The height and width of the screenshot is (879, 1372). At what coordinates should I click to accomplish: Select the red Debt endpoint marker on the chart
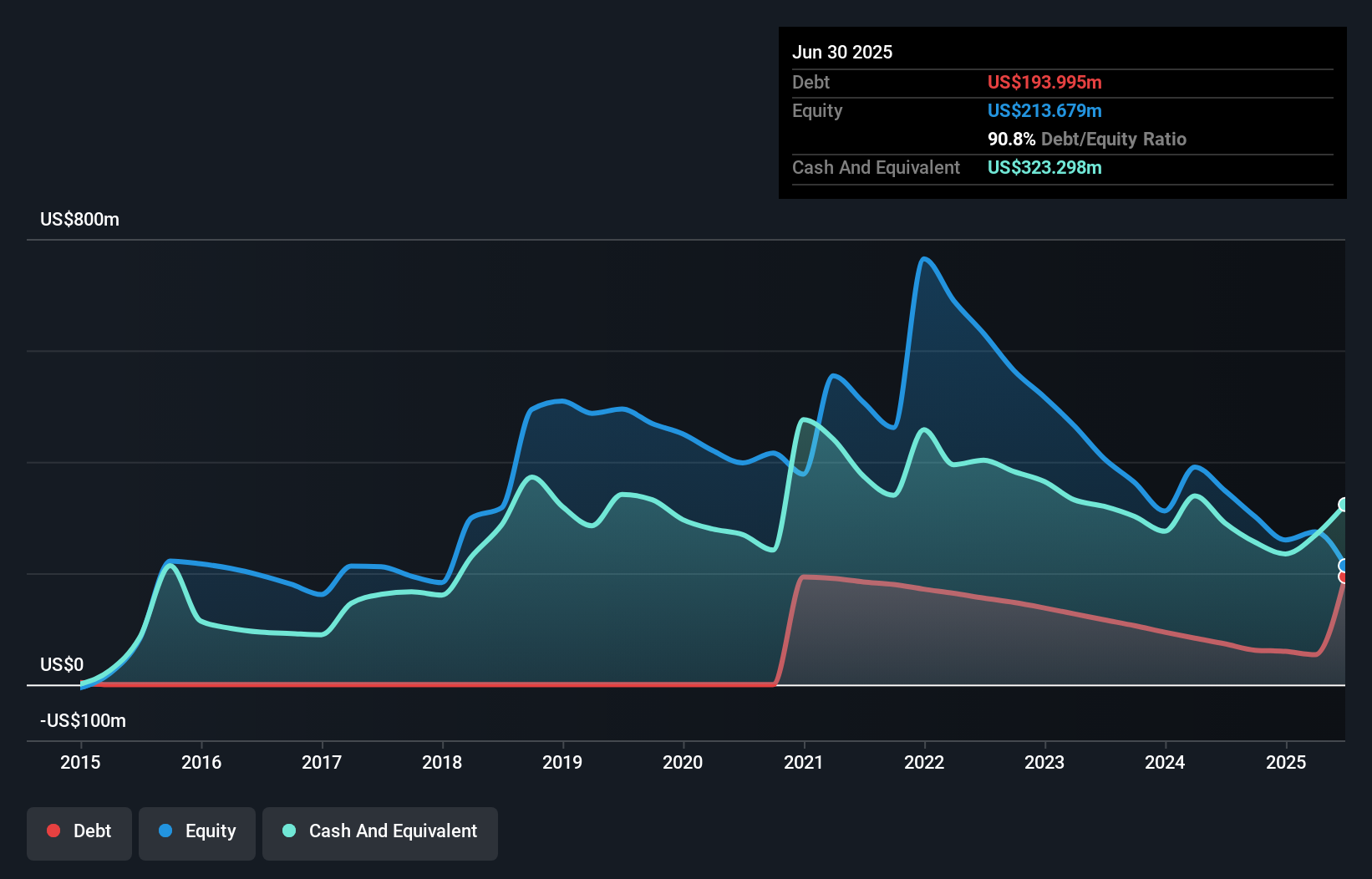pyautogui.click(x=1343, y=578)
